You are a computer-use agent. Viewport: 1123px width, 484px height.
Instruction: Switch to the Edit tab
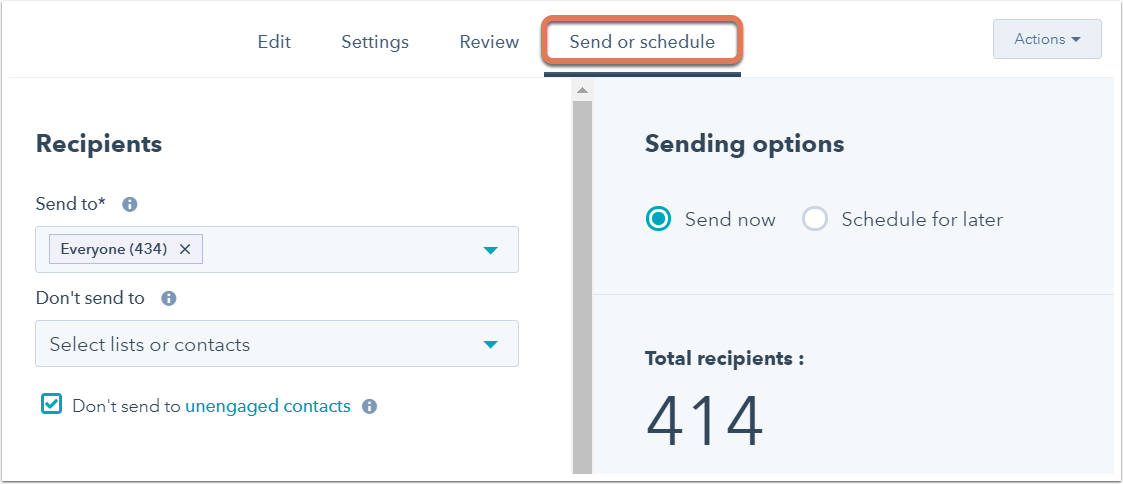[274, 42]
